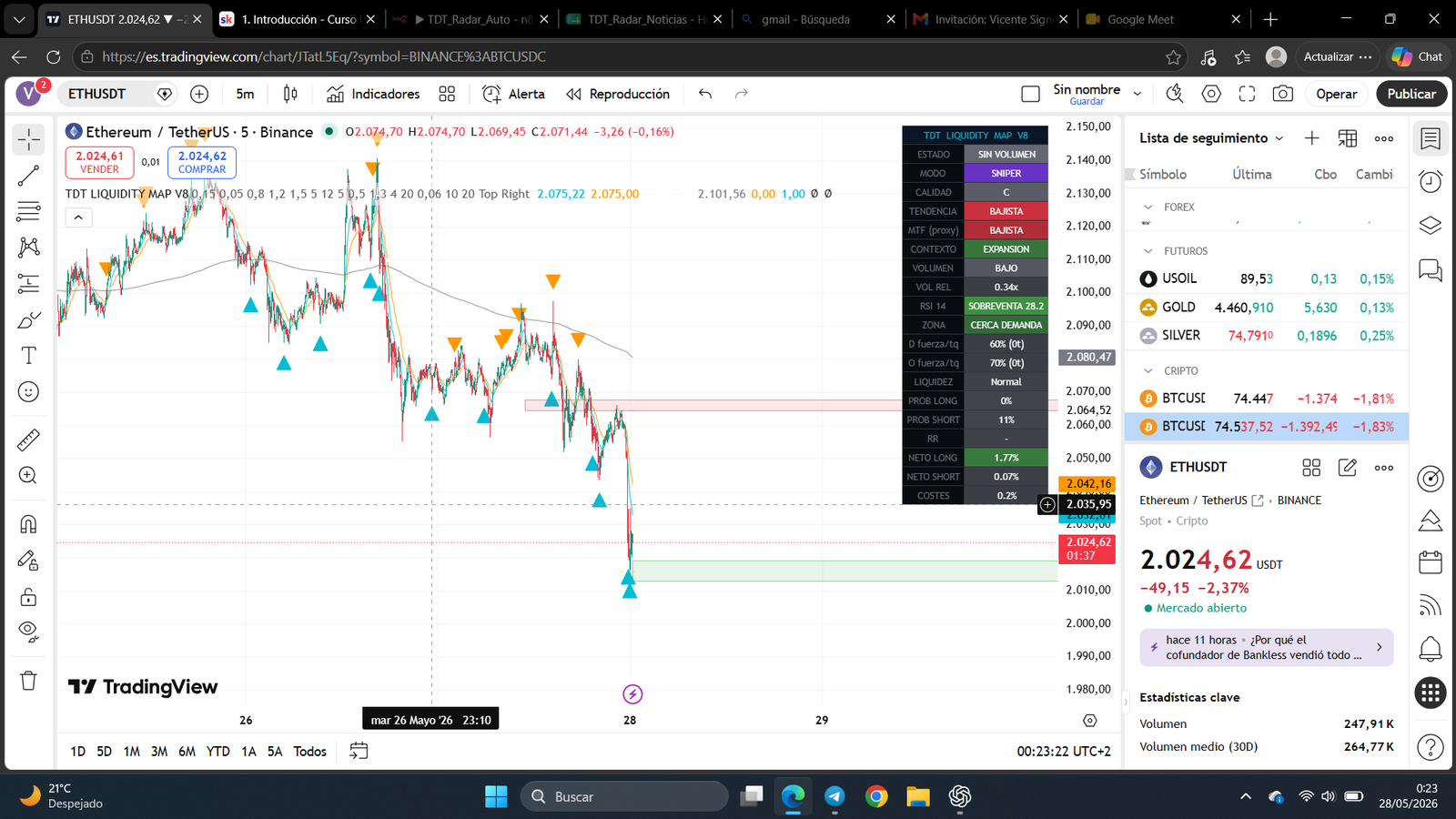Viewport: 1456px width, 819px height.
Task: Open the Lista de seguimiento dropdown
Action: point(1211,138)
